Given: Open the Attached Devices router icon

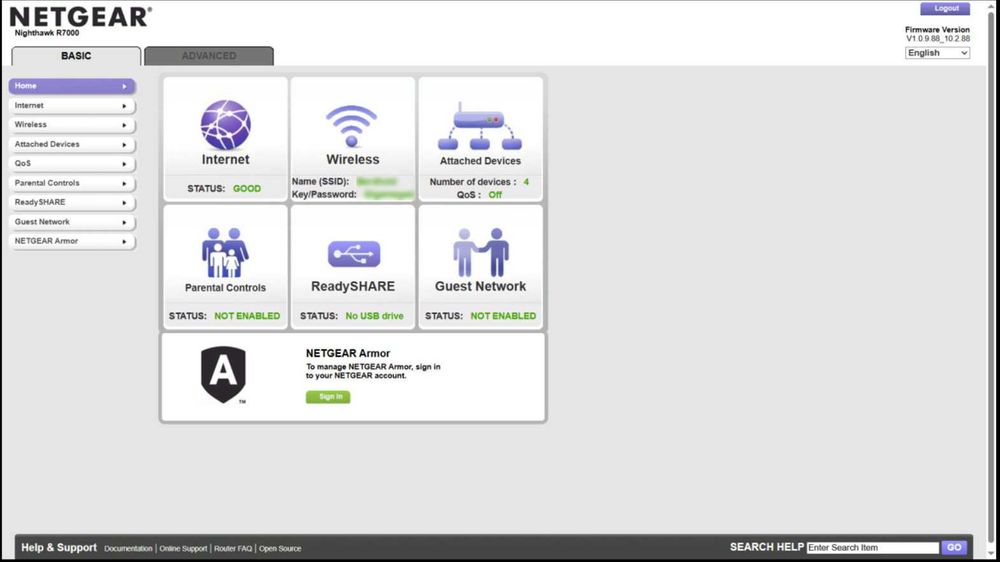Looking at the screenshot, I should coord(480,126).
